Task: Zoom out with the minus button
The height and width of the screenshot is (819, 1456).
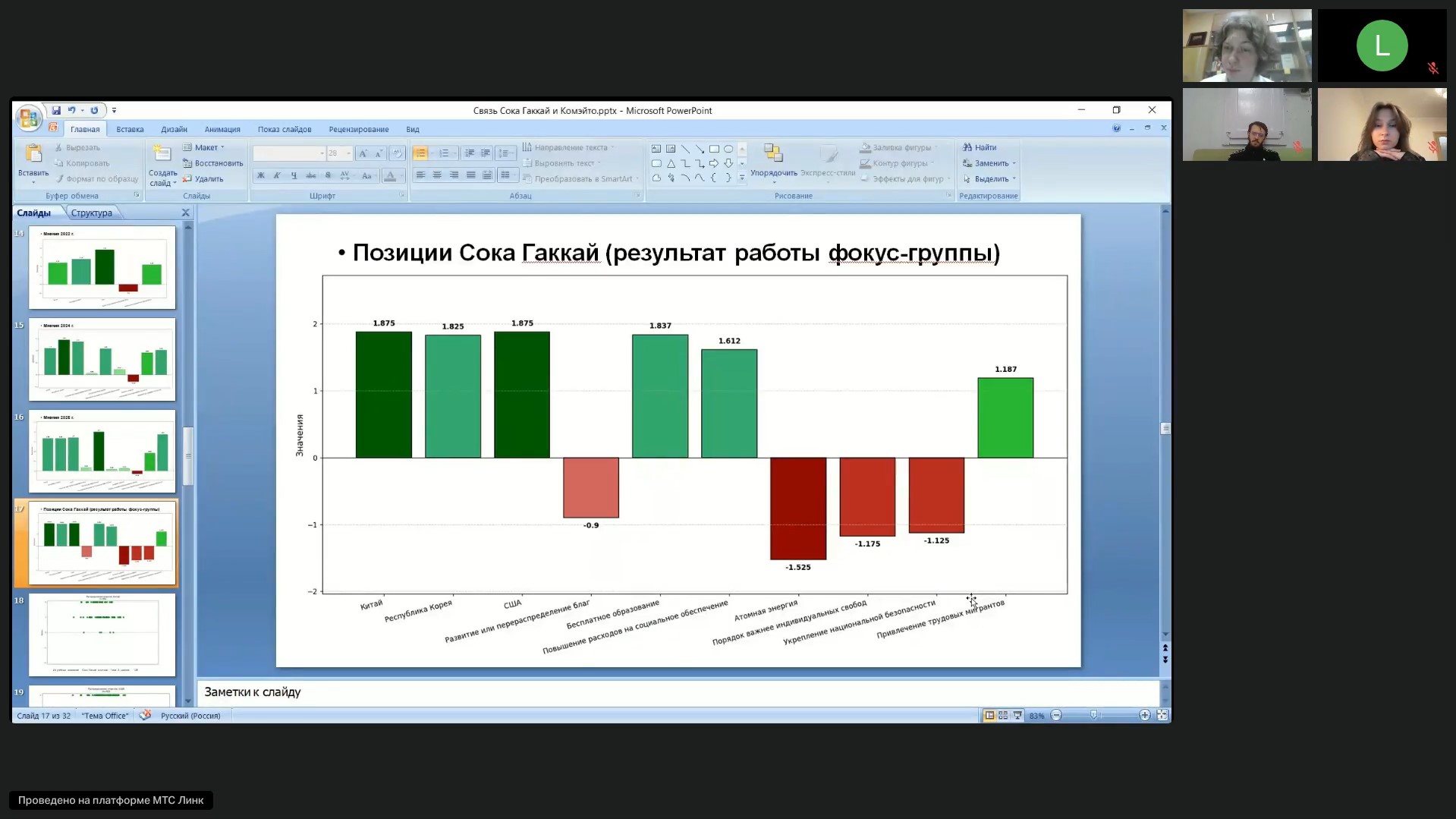Action: click(x=1056, y=716)
